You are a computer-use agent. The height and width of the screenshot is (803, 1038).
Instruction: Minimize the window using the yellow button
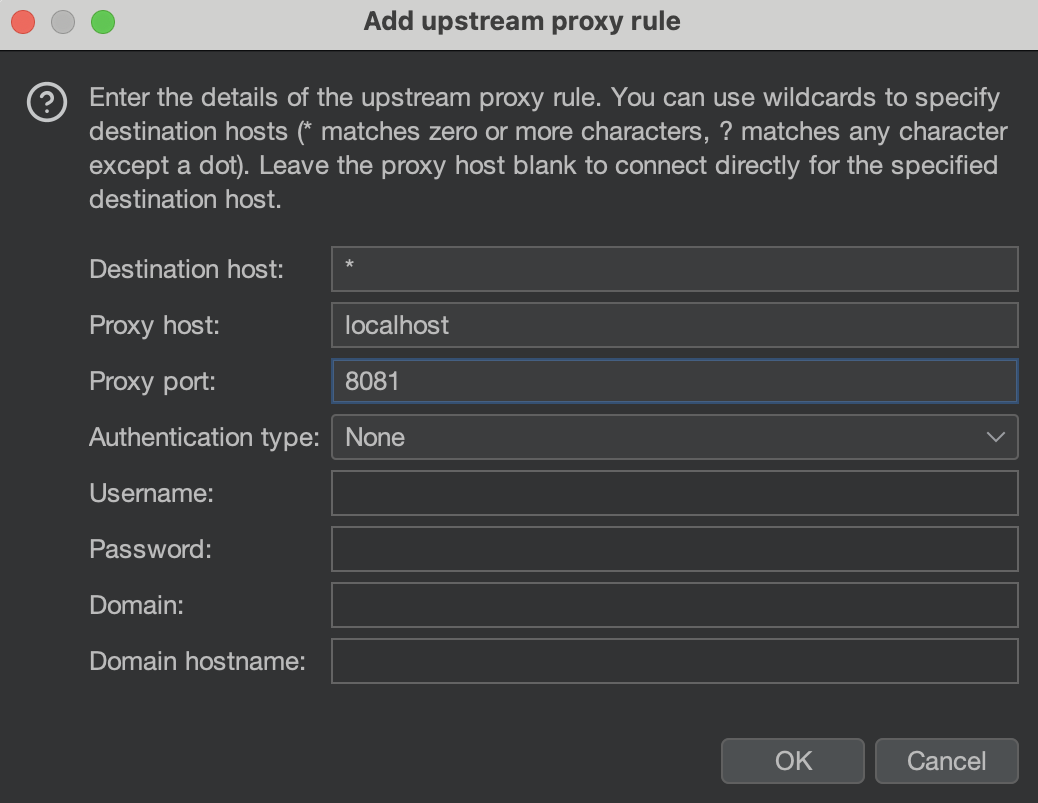pos(63,21)
